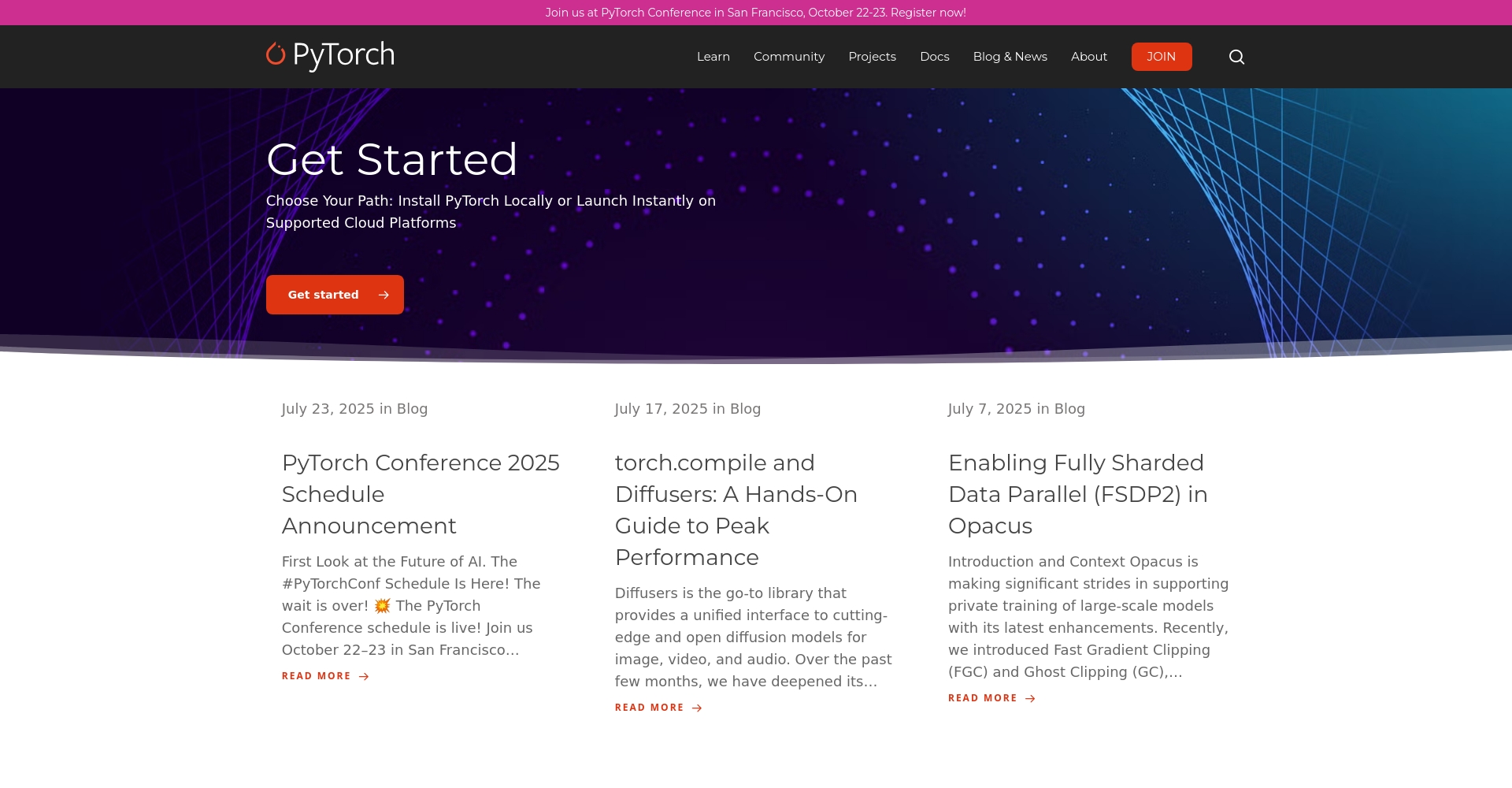Click the arrow on Get started button

coord(384,295)
